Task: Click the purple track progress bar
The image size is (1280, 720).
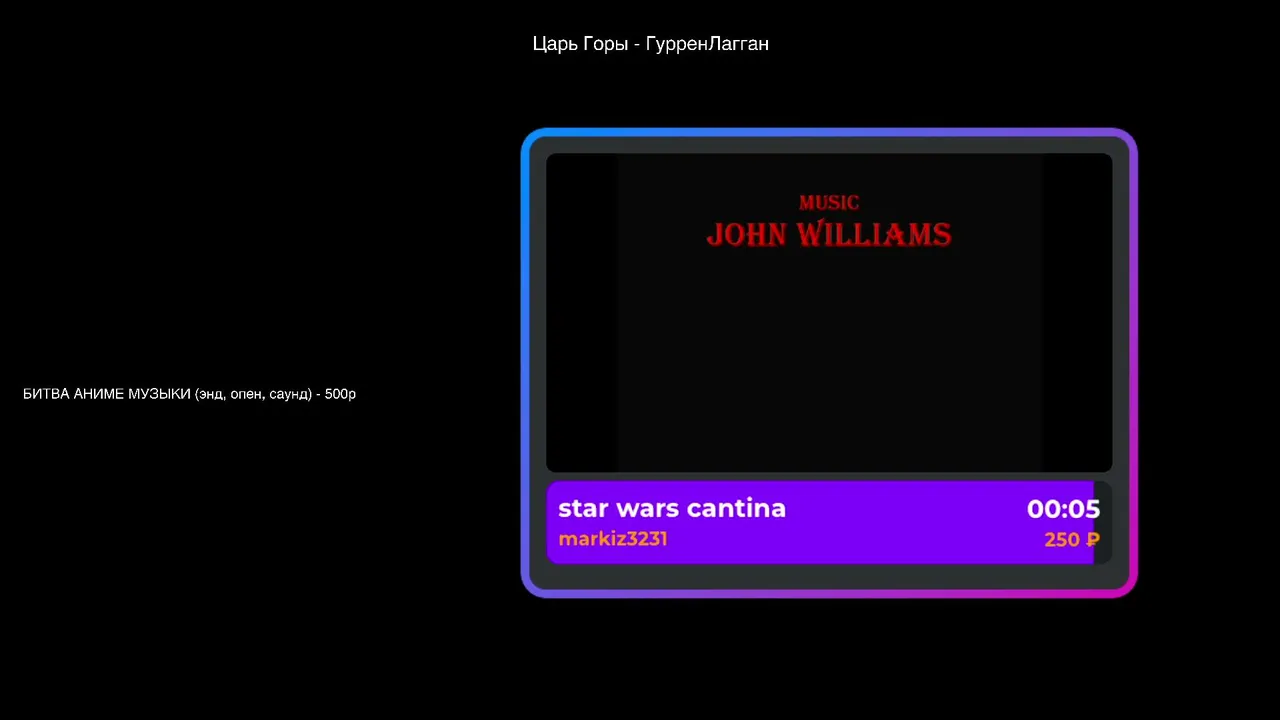Action: pos(829,523)
